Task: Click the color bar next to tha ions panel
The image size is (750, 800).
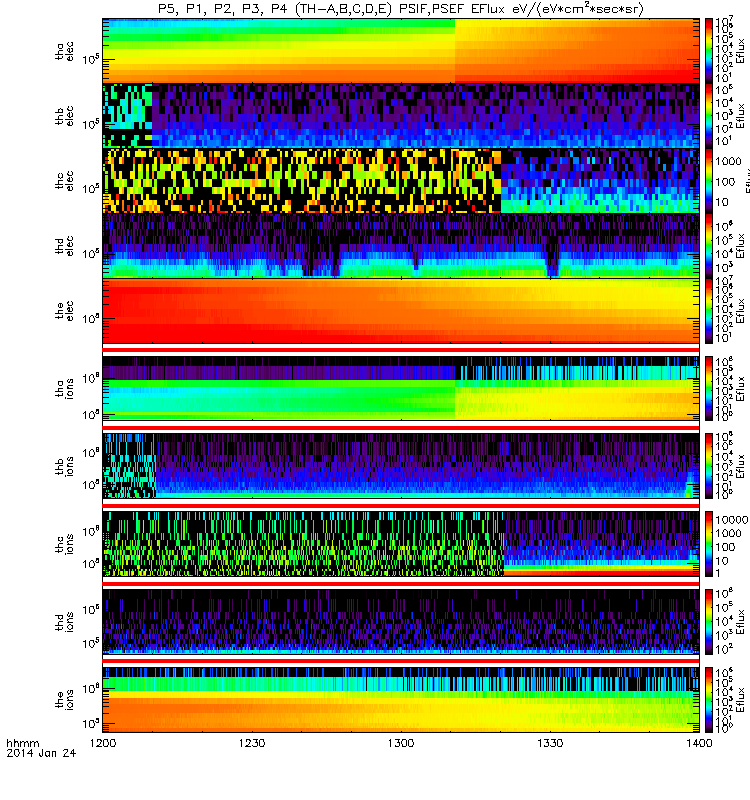Action: click(x=709, y=388)
